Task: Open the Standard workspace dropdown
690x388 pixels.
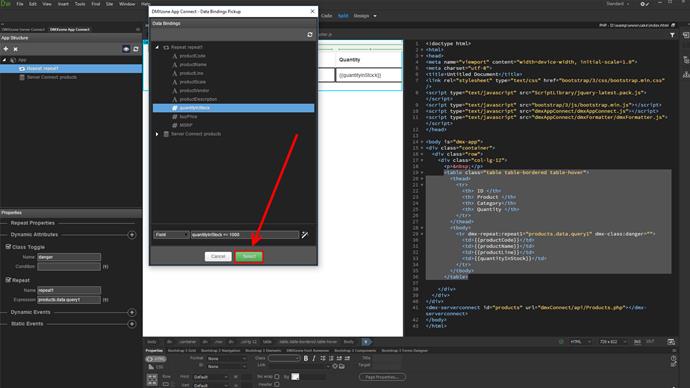Action: pyautogui.click(x=617, y=4)
